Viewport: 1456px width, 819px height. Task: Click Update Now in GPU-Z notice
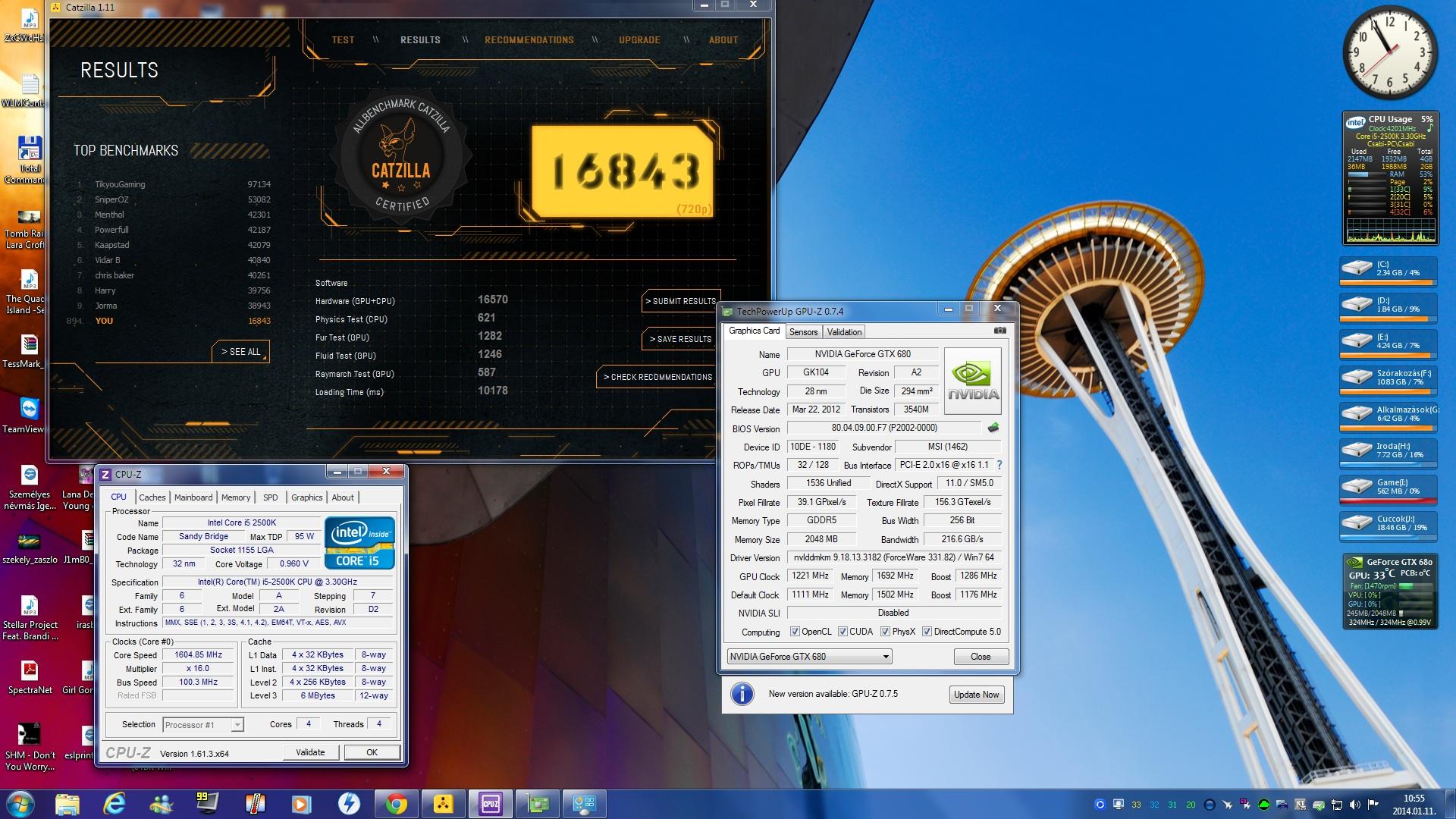977,695
